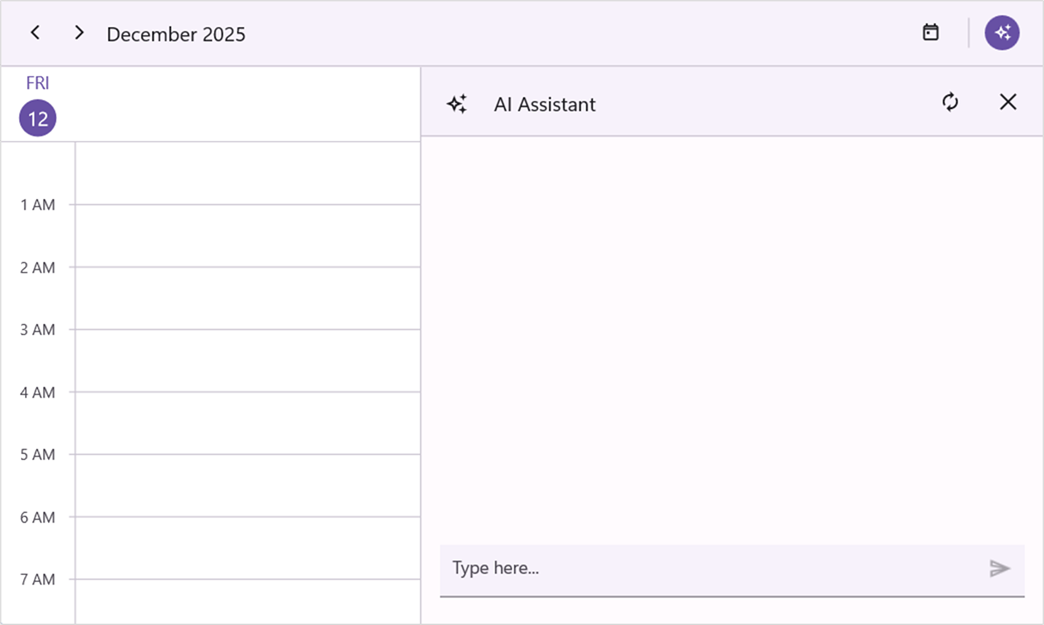
Task: Click the 5 AM time label
Action: 37,455
